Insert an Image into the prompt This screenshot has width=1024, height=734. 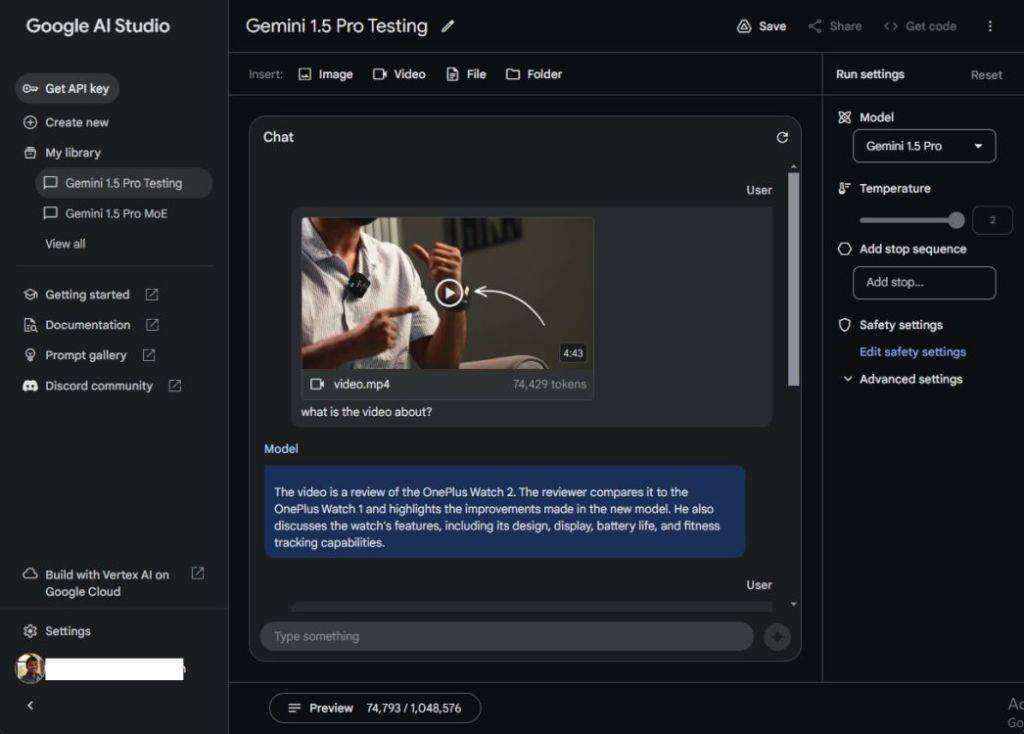tap(326, 74)
